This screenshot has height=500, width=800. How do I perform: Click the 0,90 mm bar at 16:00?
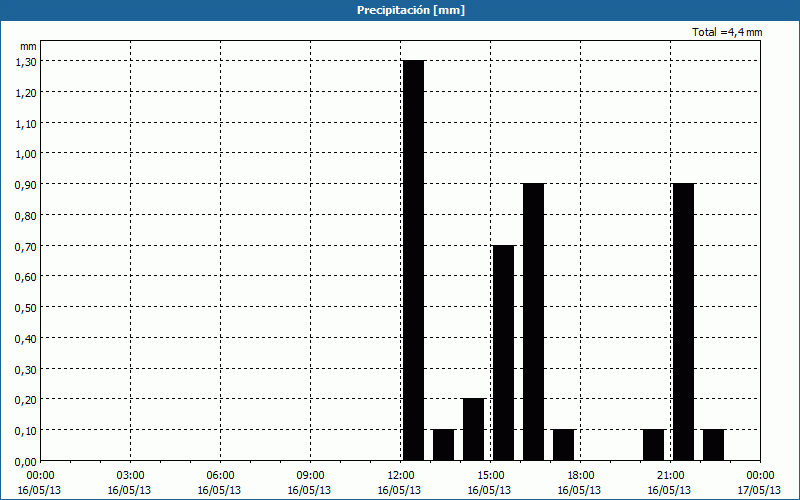pyautogui.click(x=534, y=322)
